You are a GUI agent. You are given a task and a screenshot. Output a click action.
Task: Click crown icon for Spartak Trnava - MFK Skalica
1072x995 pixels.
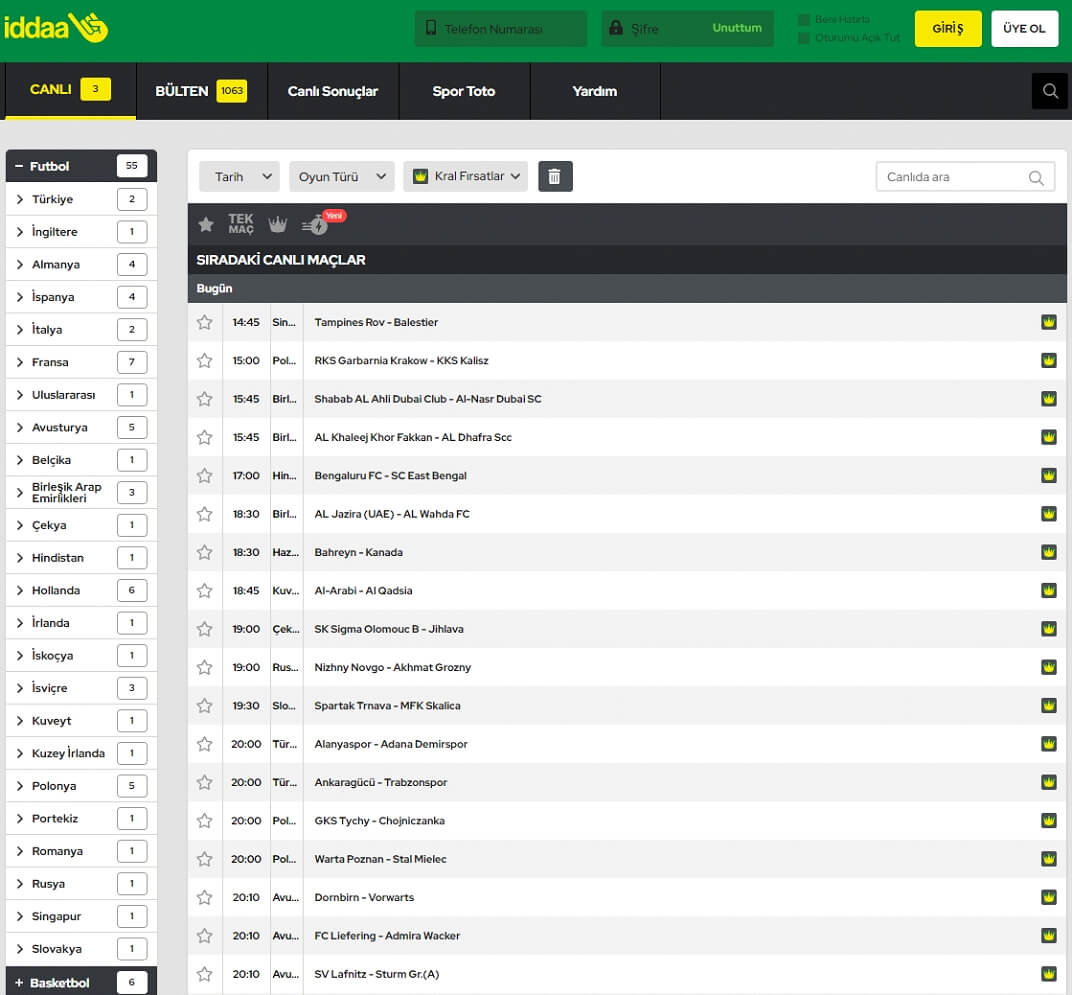(x=1049, y=705)
